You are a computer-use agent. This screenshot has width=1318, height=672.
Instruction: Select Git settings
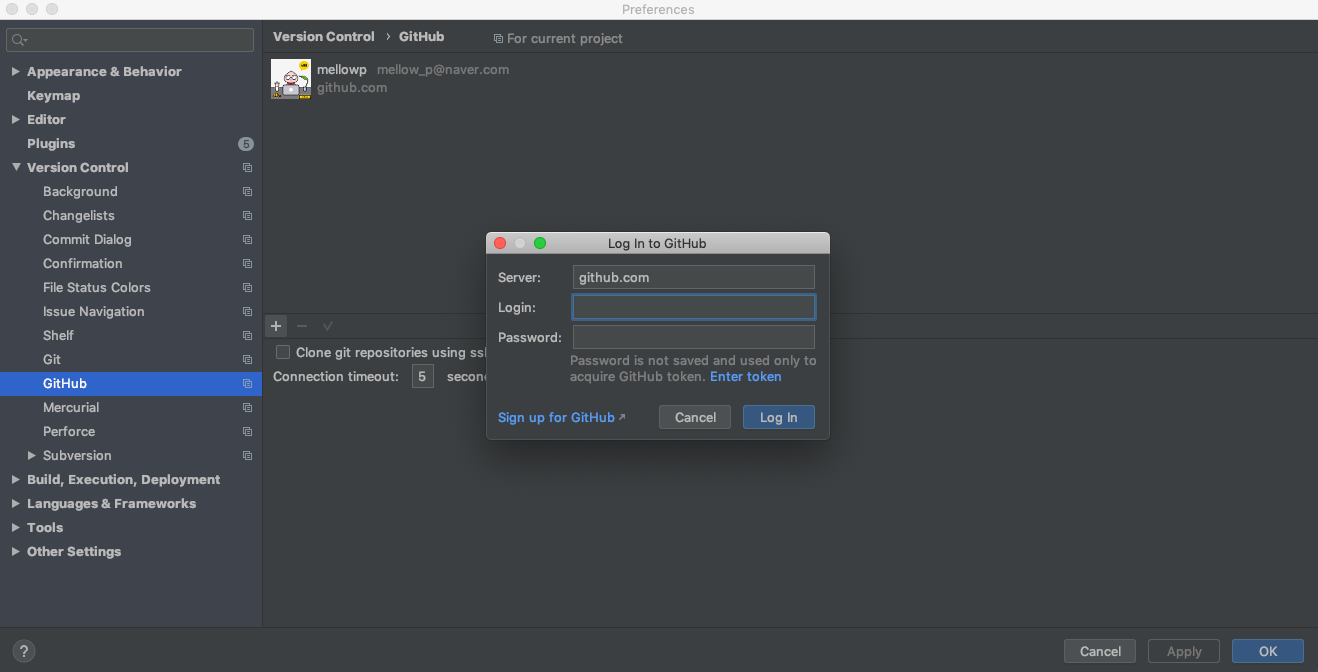[x=52, y=360]
